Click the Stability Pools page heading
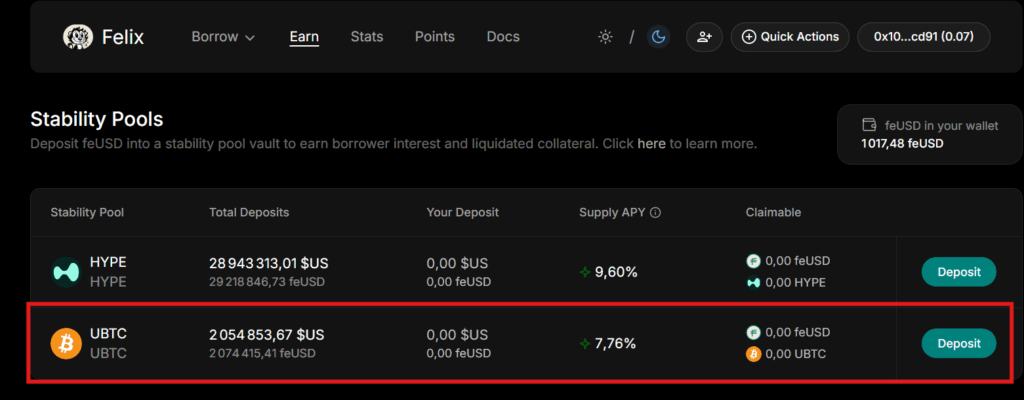The width and height of the screenshot is (1024, 400). (97, 119)
